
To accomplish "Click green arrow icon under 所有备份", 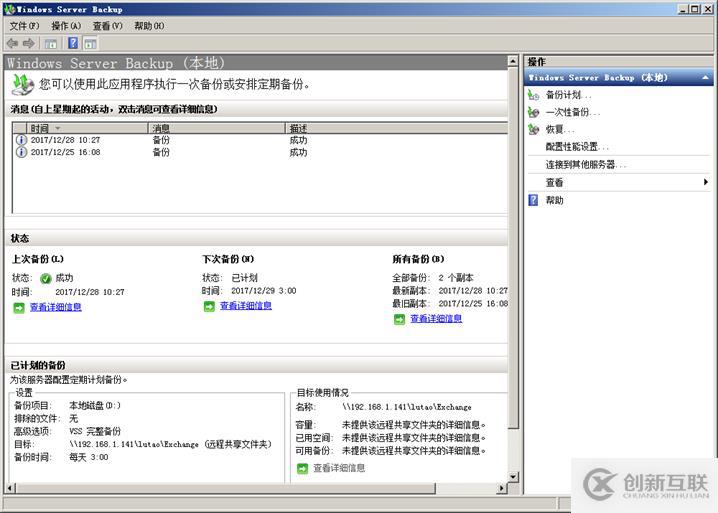I will click(399, 319).
